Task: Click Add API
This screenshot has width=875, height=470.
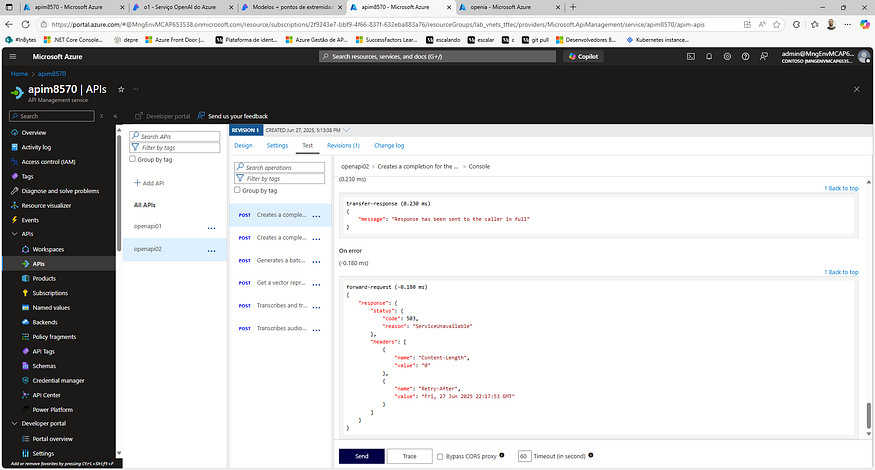Action: 149,183
